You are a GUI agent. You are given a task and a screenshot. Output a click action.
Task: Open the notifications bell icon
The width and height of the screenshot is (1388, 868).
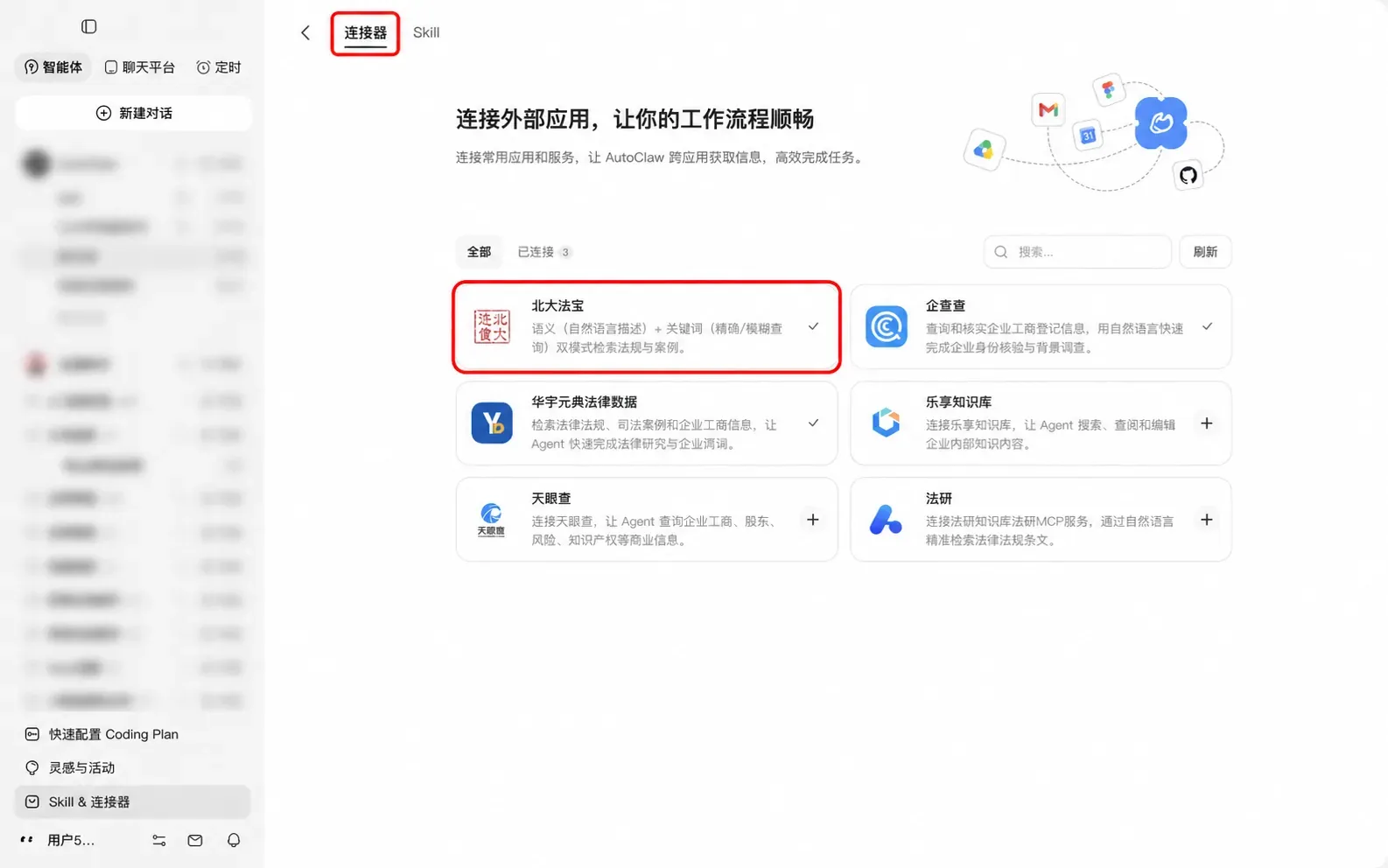[234, 840]
